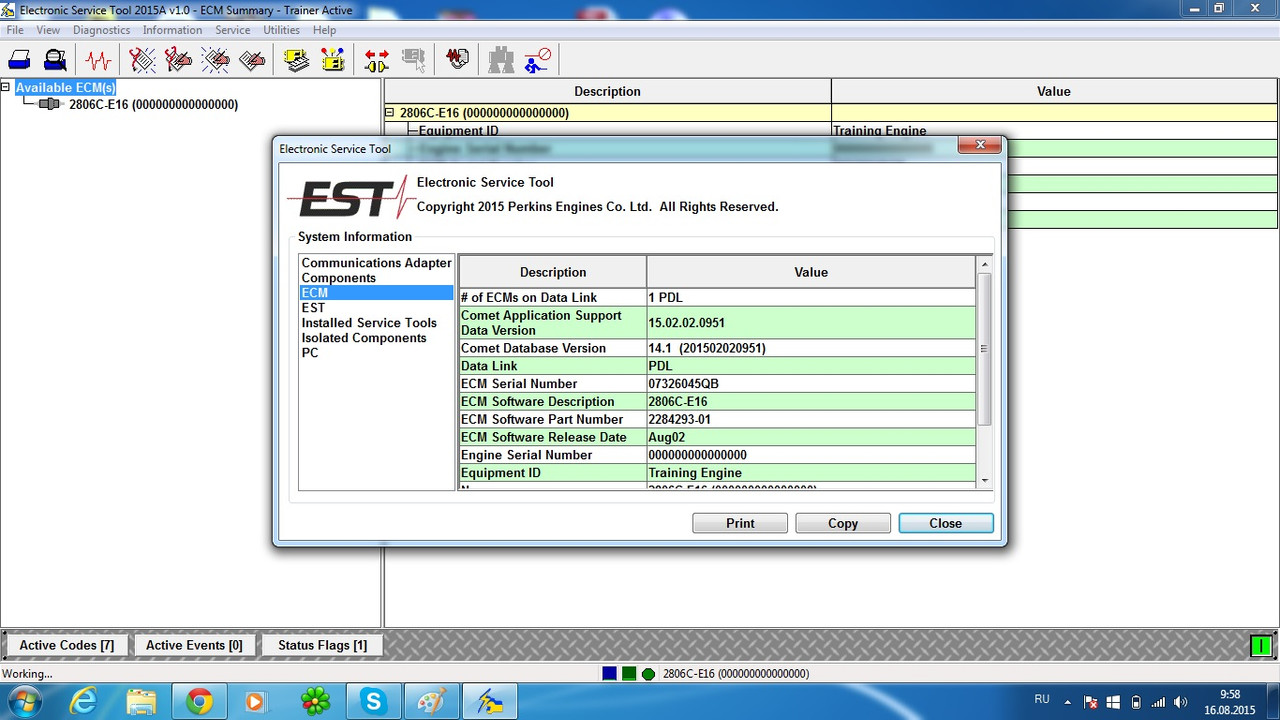Open the Information menu

tap(172, 30)
